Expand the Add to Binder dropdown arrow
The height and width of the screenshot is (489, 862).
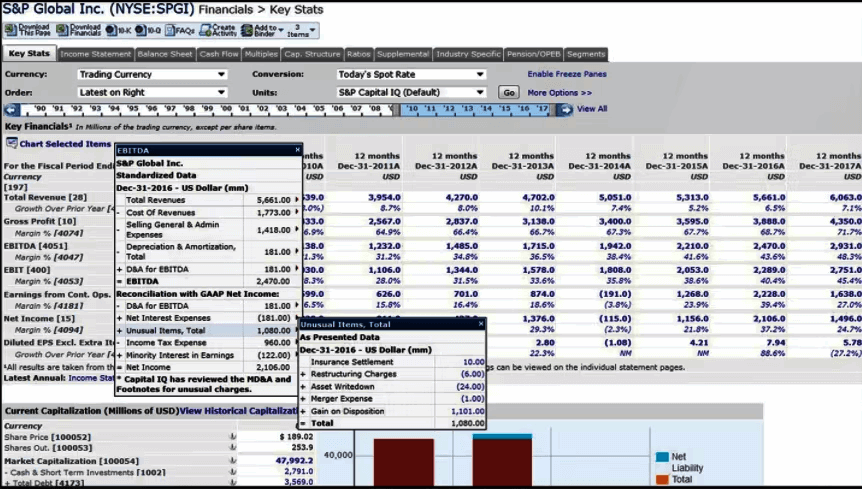point(281,30)
